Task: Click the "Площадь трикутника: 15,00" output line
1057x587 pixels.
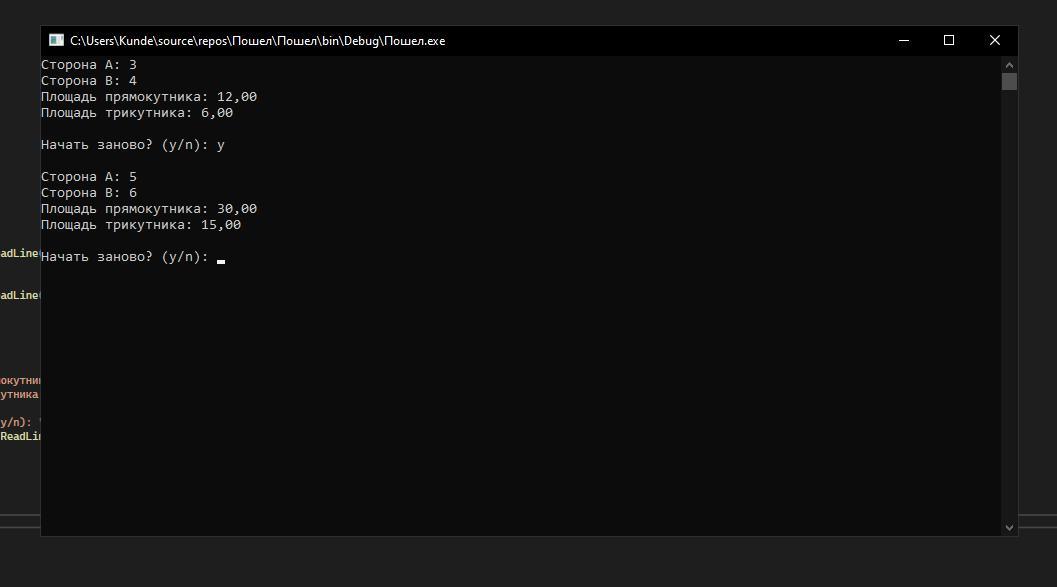Action: click(x=141, y=225)
